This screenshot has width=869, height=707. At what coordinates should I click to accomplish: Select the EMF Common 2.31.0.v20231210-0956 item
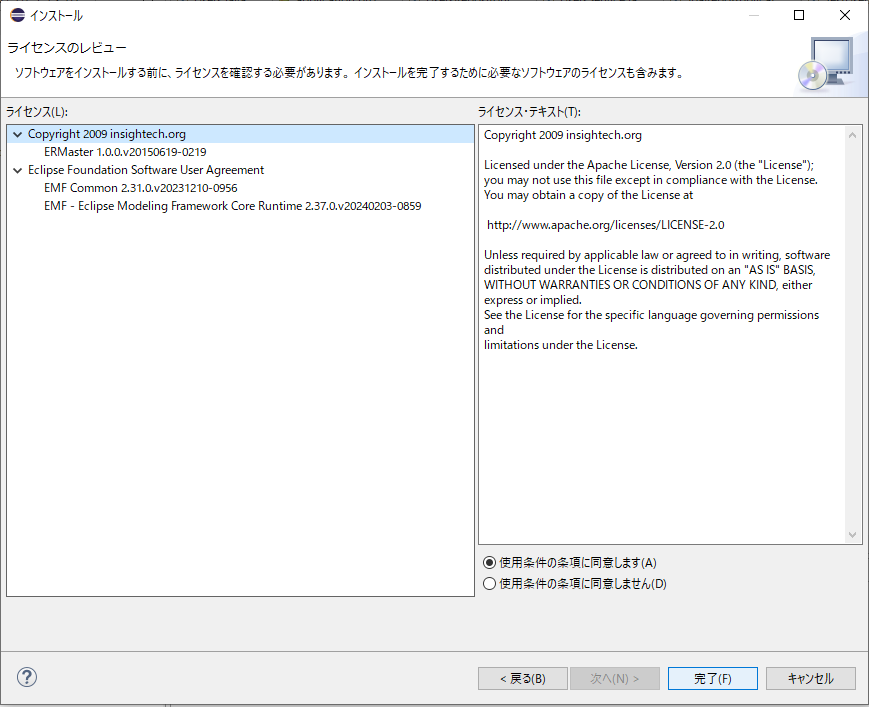tap(141, 187)
